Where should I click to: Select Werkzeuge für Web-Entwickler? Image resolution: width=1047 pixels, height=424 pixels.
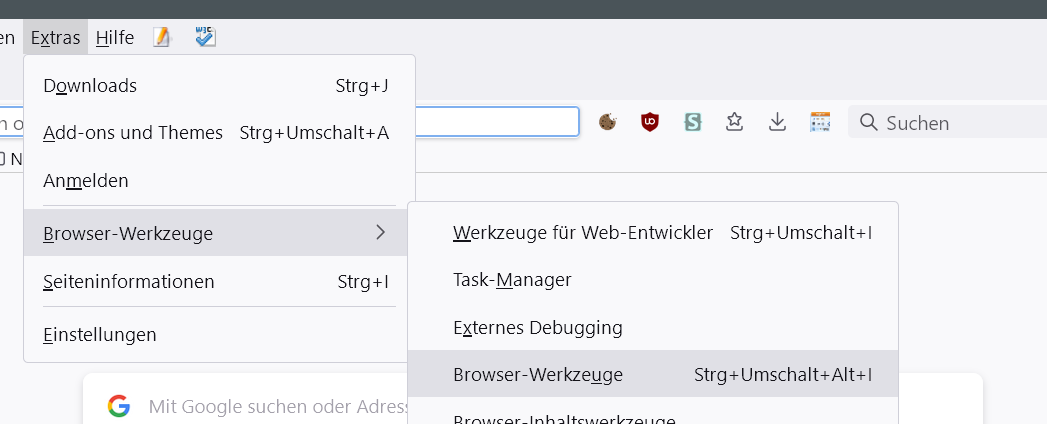(x=583, y=233)
